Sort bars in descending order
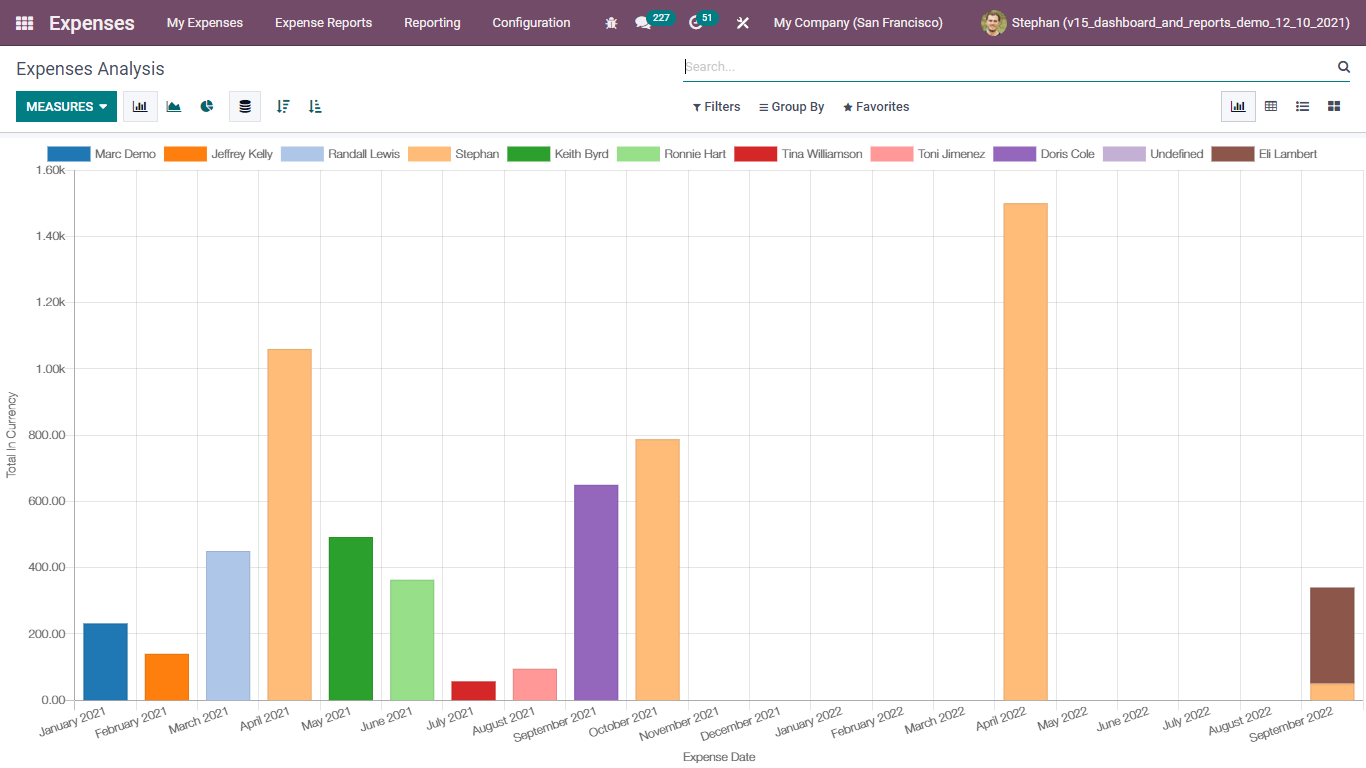 coord(283,106)
